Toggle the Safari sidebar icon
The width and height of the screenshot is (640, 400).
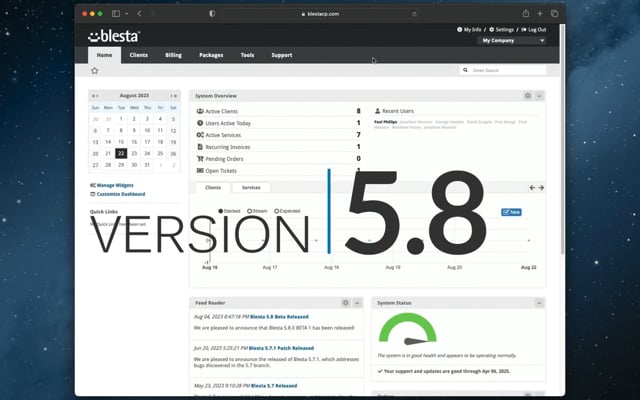[116, 13]
